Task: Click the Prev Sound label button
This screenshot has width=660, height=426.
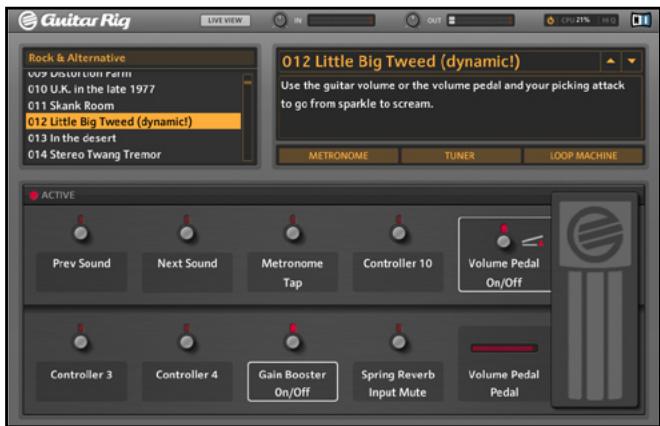Action: [82, 272]
